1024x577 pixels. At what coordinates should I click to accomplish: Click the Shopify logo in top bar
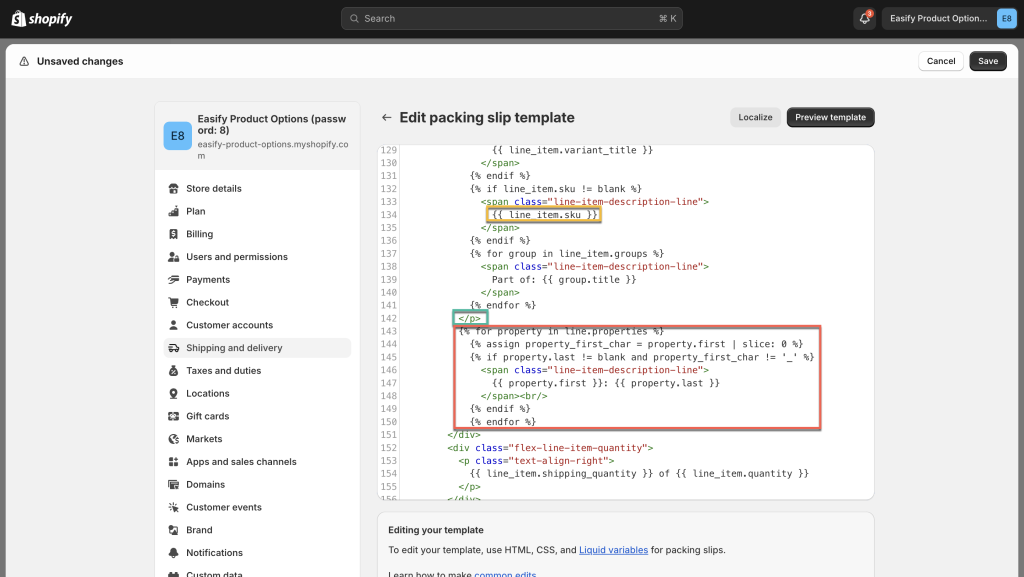click(42, 19)
